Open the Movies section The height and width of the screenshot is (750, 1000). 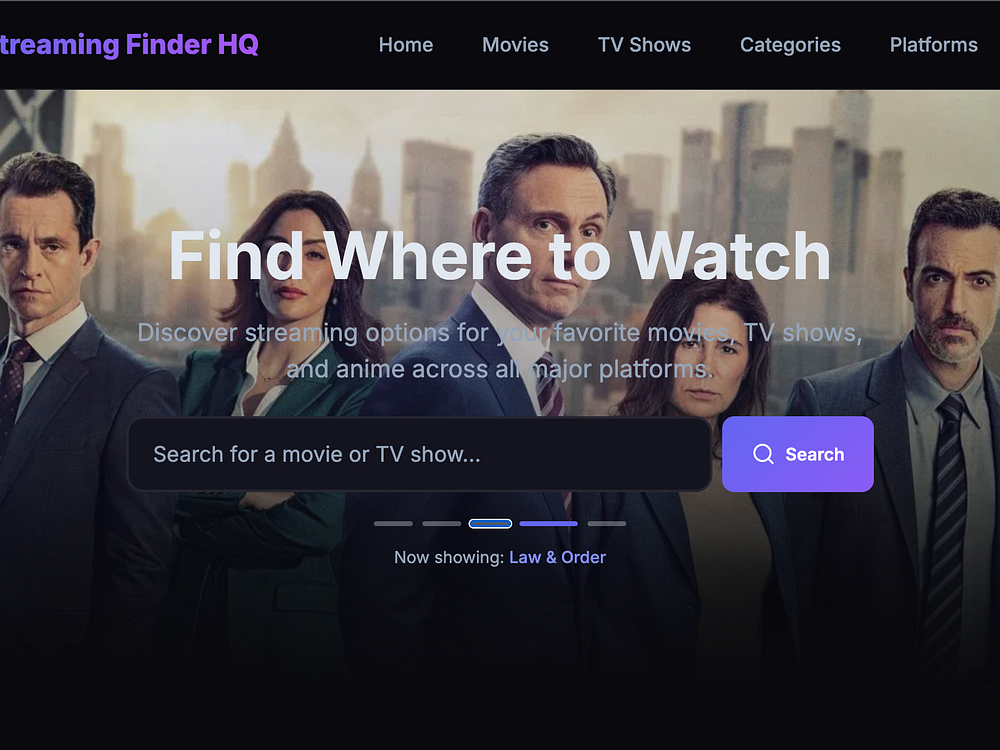(515, 45)
